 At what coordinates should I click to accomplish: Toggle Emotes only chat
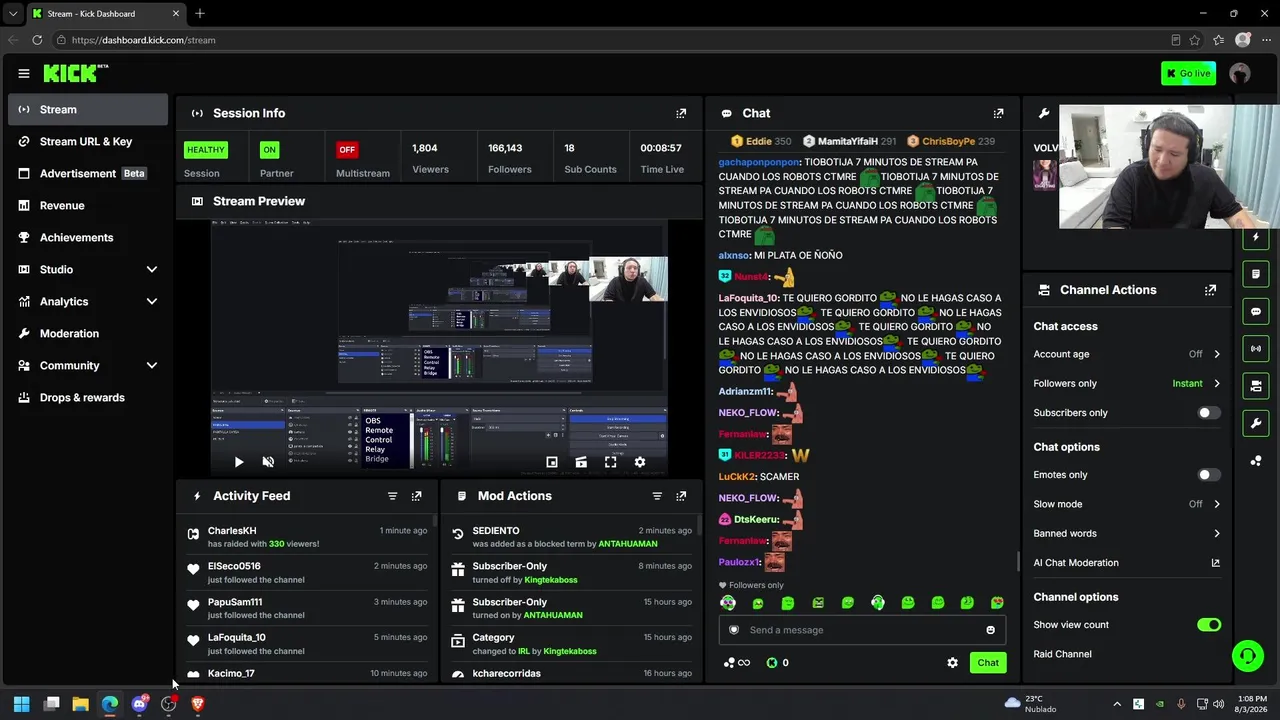coord(1208,475)
